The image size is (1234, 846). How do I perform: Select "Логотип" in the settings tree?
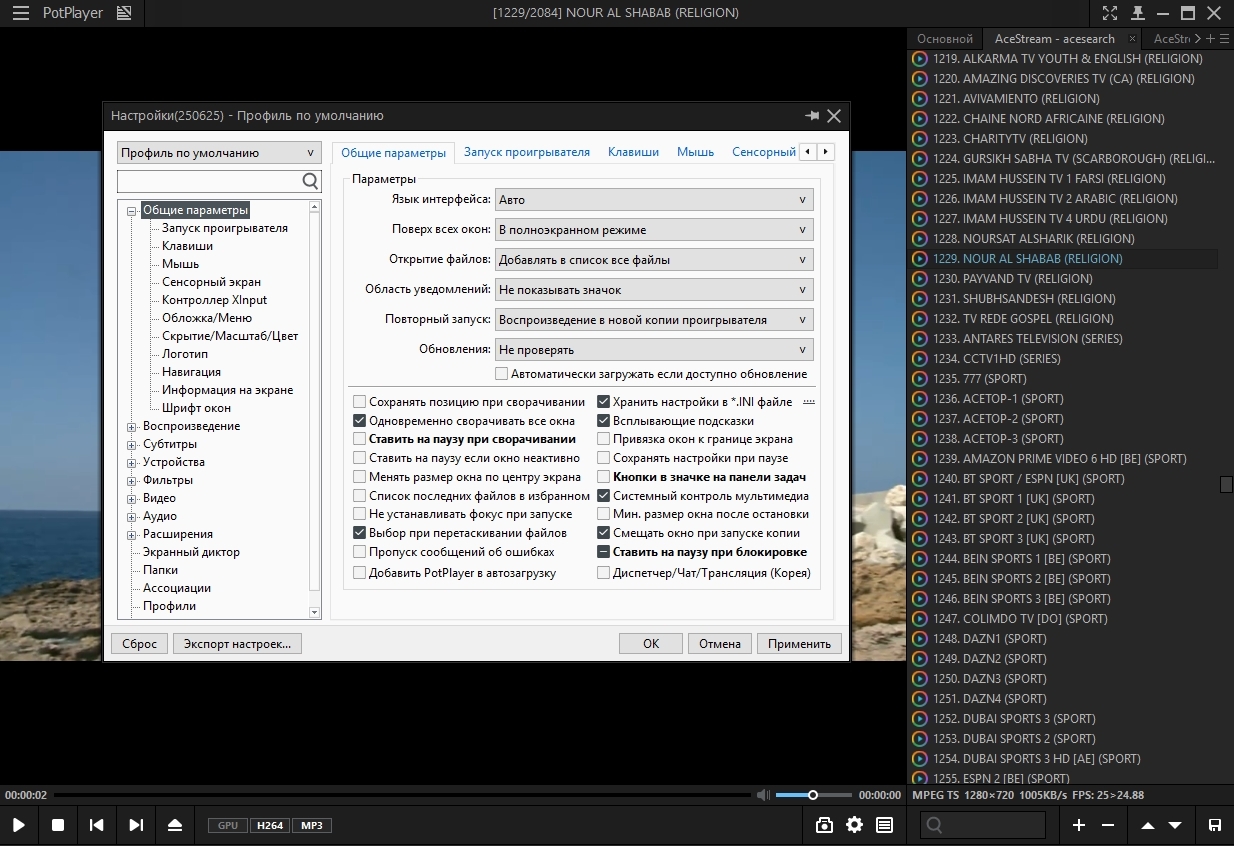coord(185,354)
